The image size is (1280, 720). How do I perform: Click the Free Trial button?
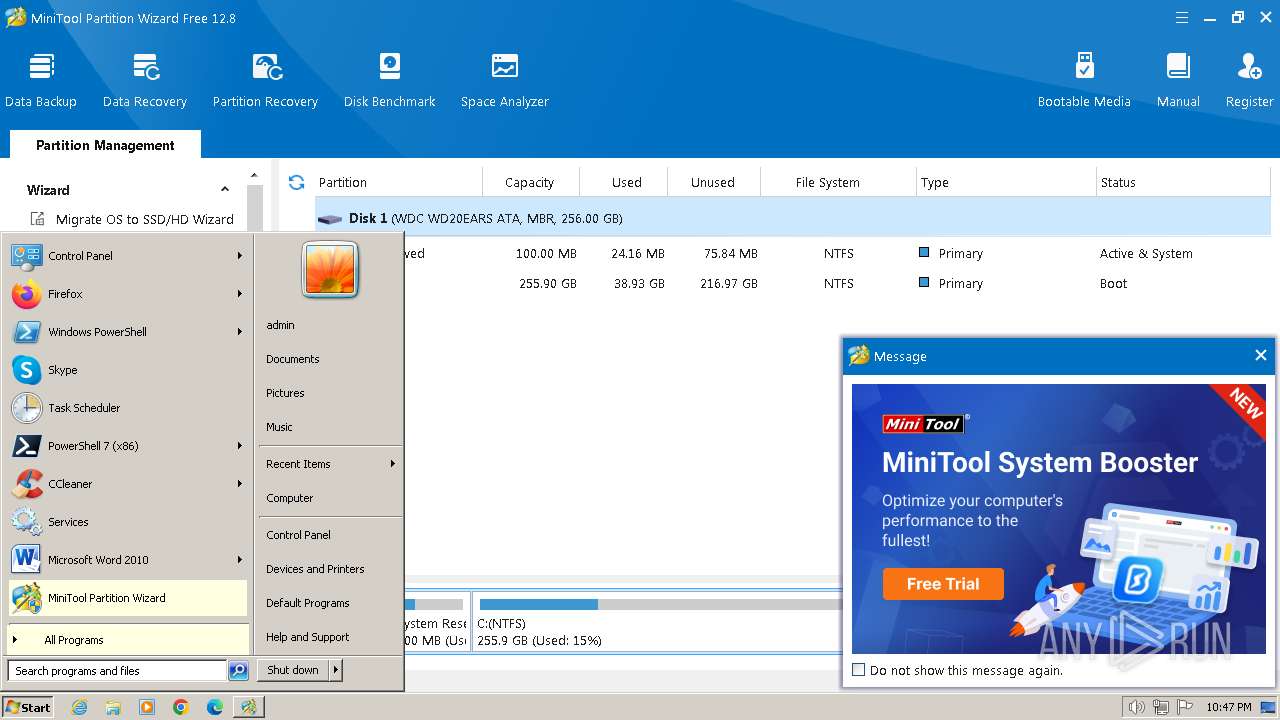click(943, 584)
